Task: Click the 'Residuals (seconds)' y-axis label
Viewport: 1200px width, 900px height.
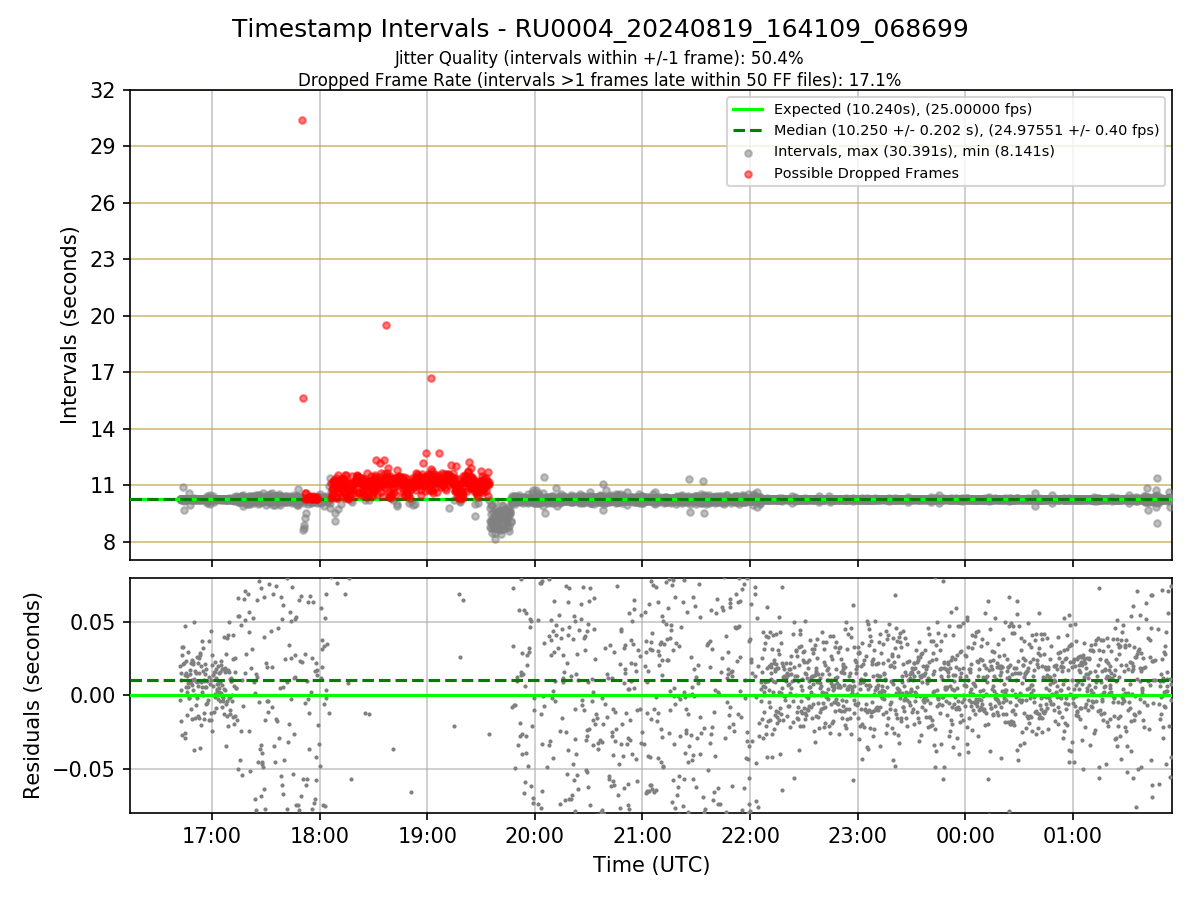Action: [x=33, y=695]
